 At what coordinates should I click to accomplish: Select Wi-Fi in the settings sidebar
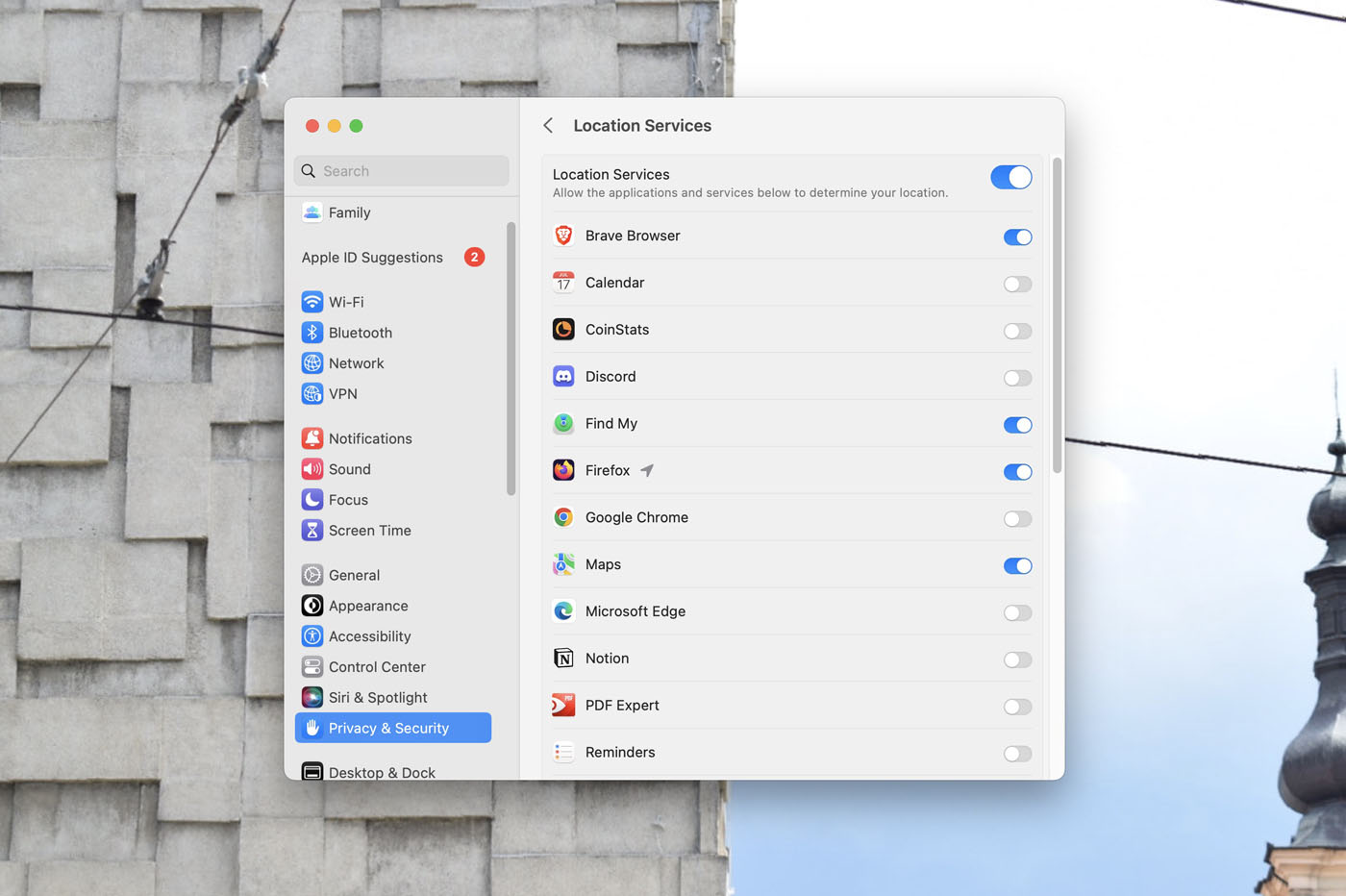pyautogui.click(x=346, y=302)
